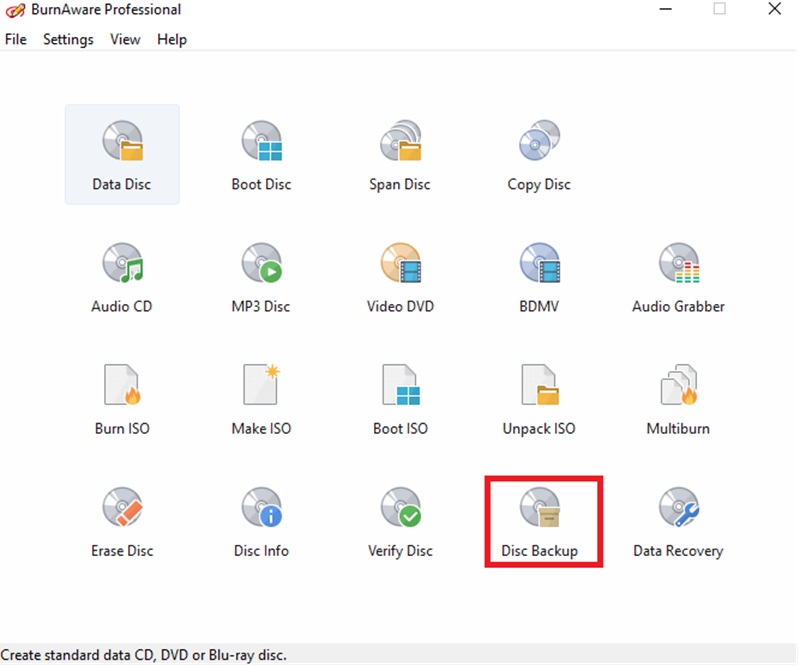Select the Erase Disc tool
The image size is (800, 666).
pyautogui.click(x=122, y=521)
